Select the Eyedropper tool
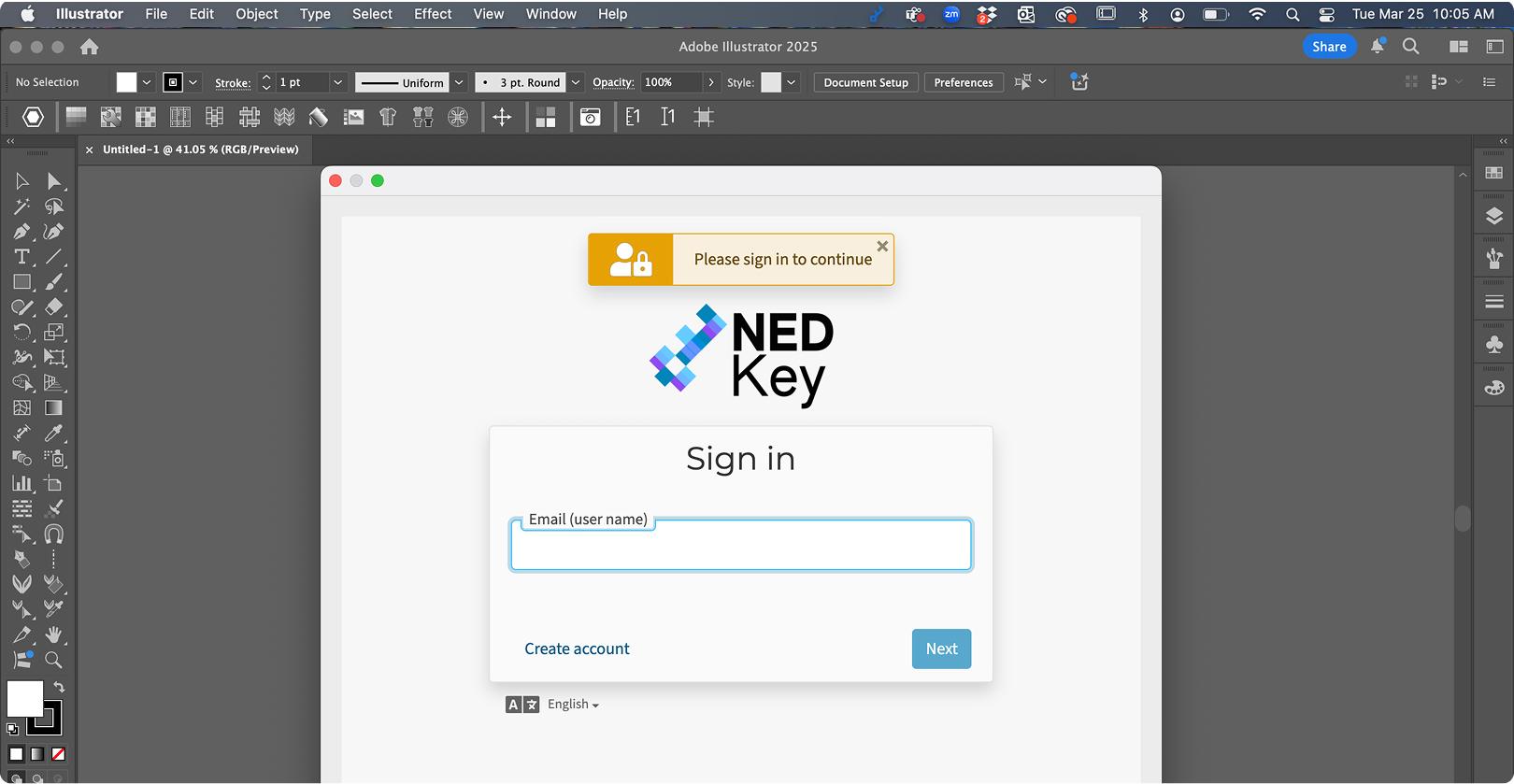Viewport: 1514px width, 784px height. click(54, 434)
